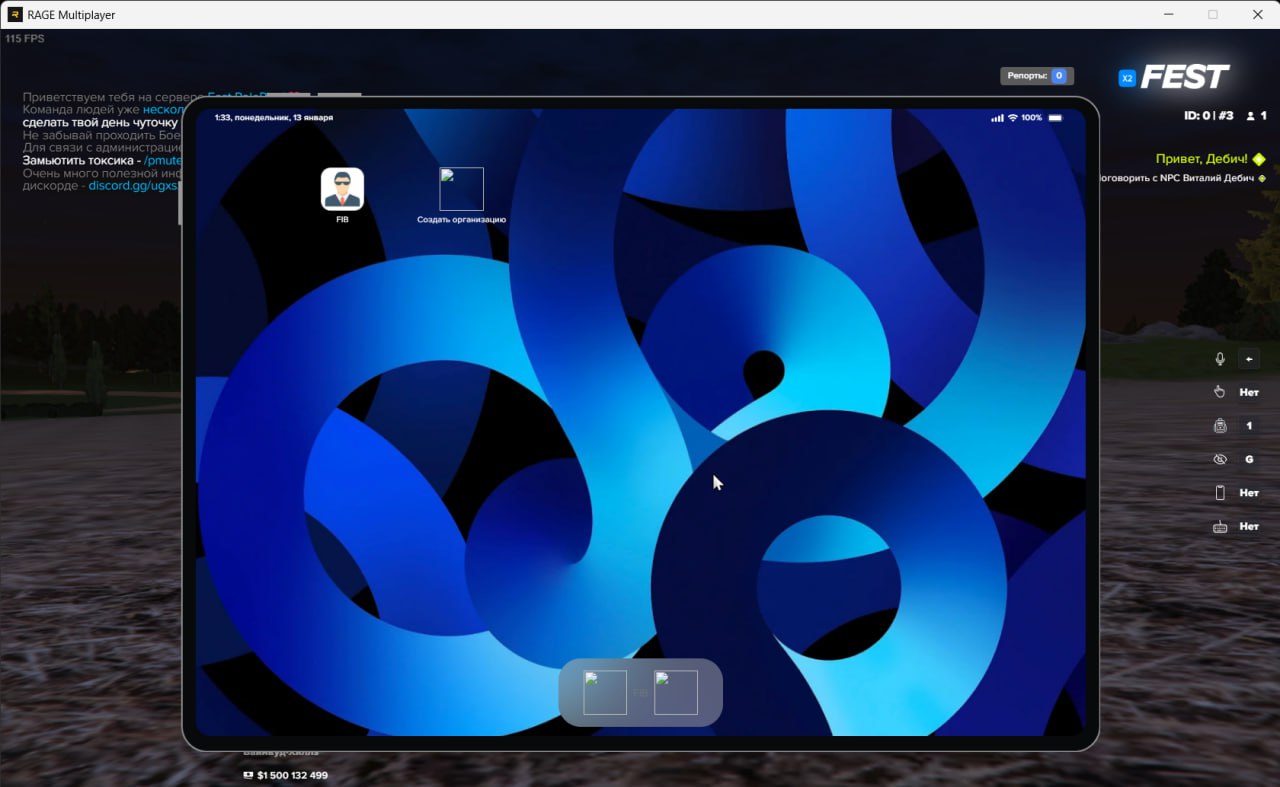Click the second broken-image dock icon
This screenshot has width=1280, height=787.
(676, 693)
